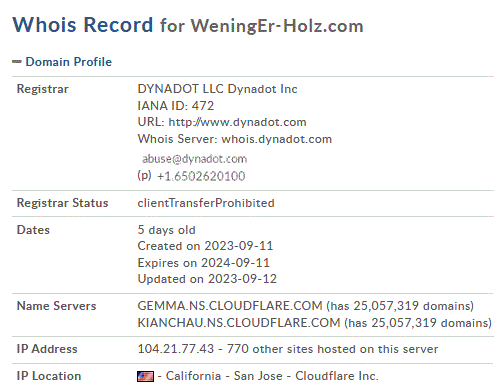Click the whois.dynadot.com server text
This screenshot has height=388, width=495.
pyautogui.click(x=277, y=139)
